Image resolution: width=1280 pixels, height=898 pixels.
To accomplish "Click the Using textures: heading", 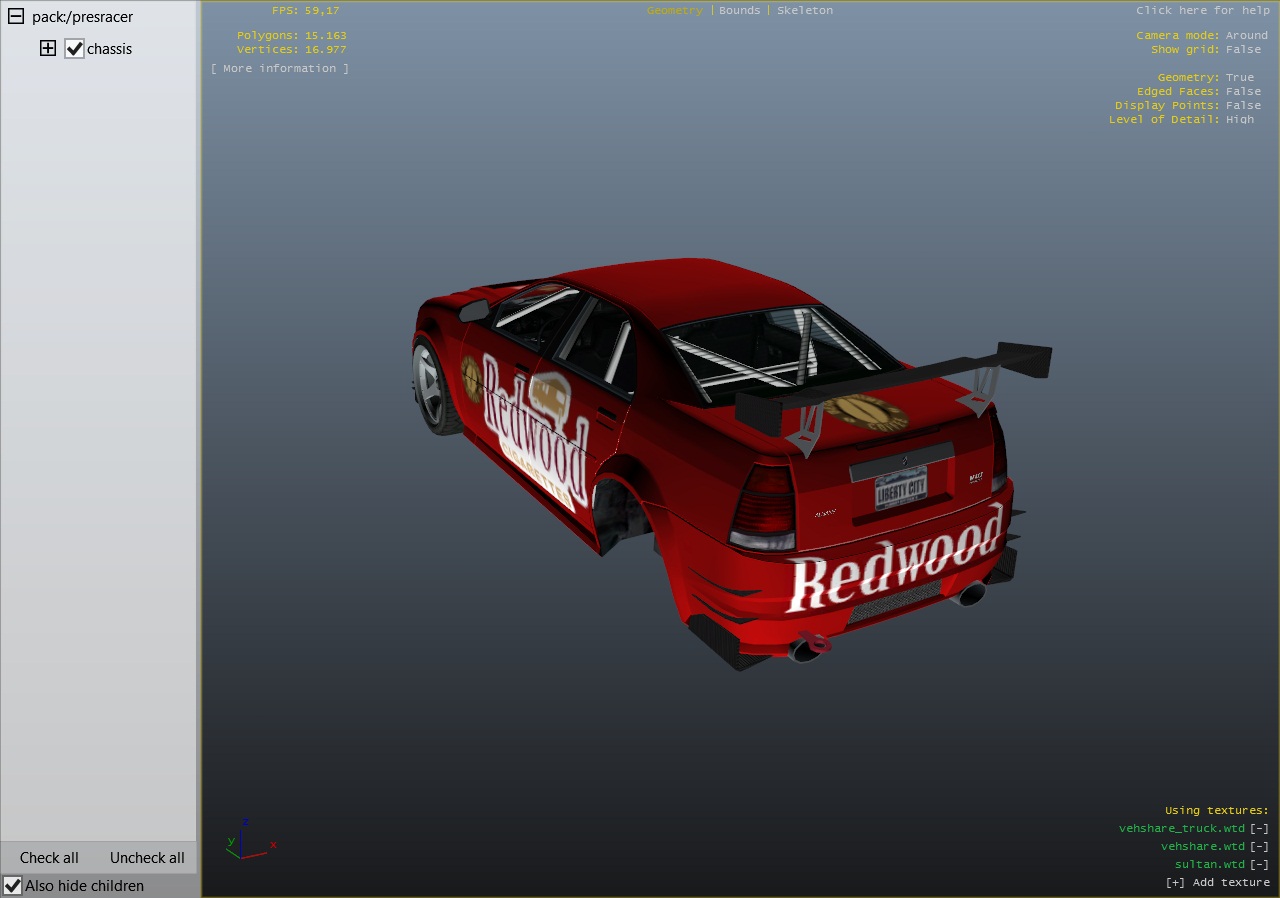I will click(1217, 810).
